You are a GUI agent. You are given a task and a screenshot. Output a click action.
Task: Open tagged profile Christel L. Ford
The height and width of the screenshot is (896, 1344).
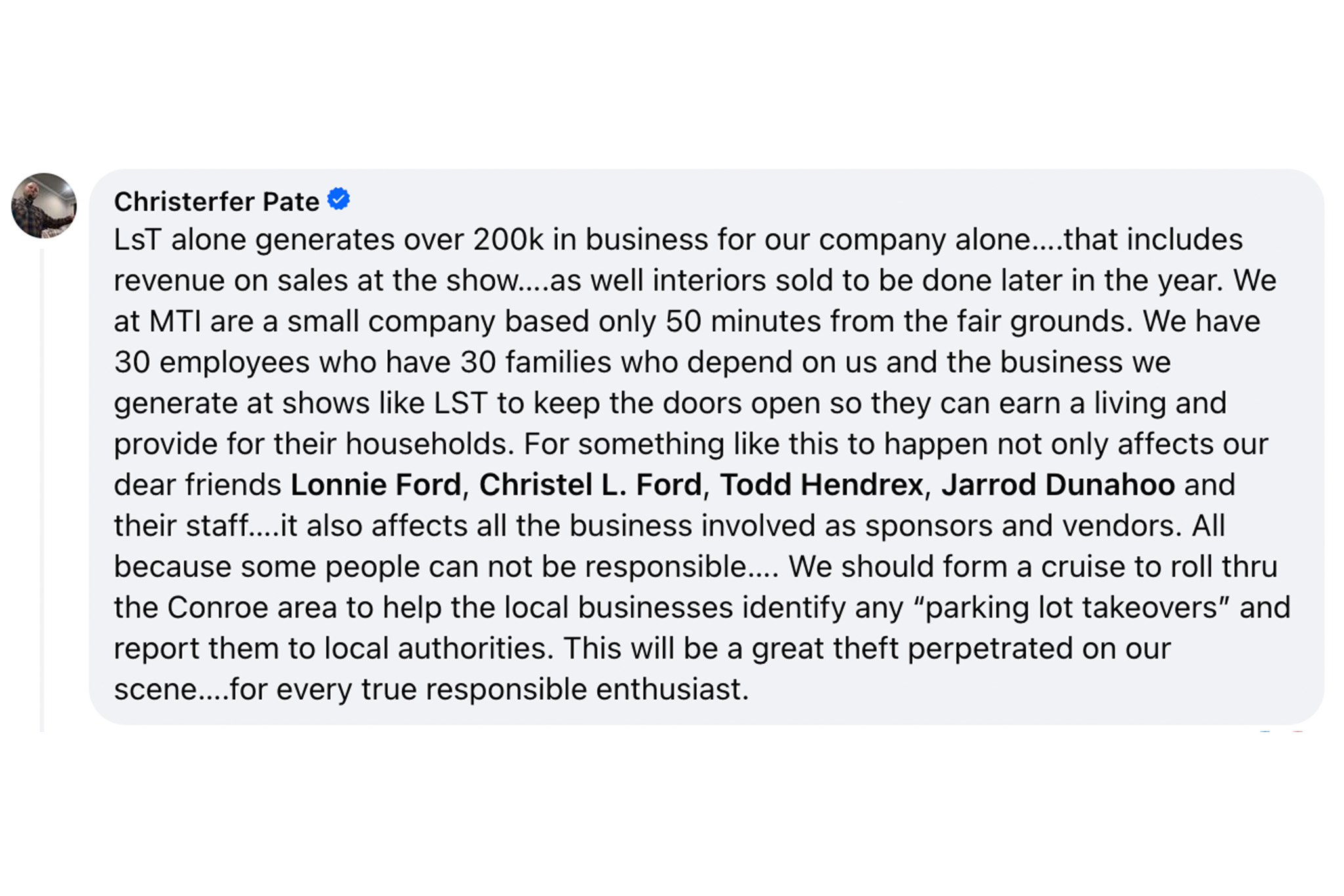pyautogui.click(x=590, y=485)
